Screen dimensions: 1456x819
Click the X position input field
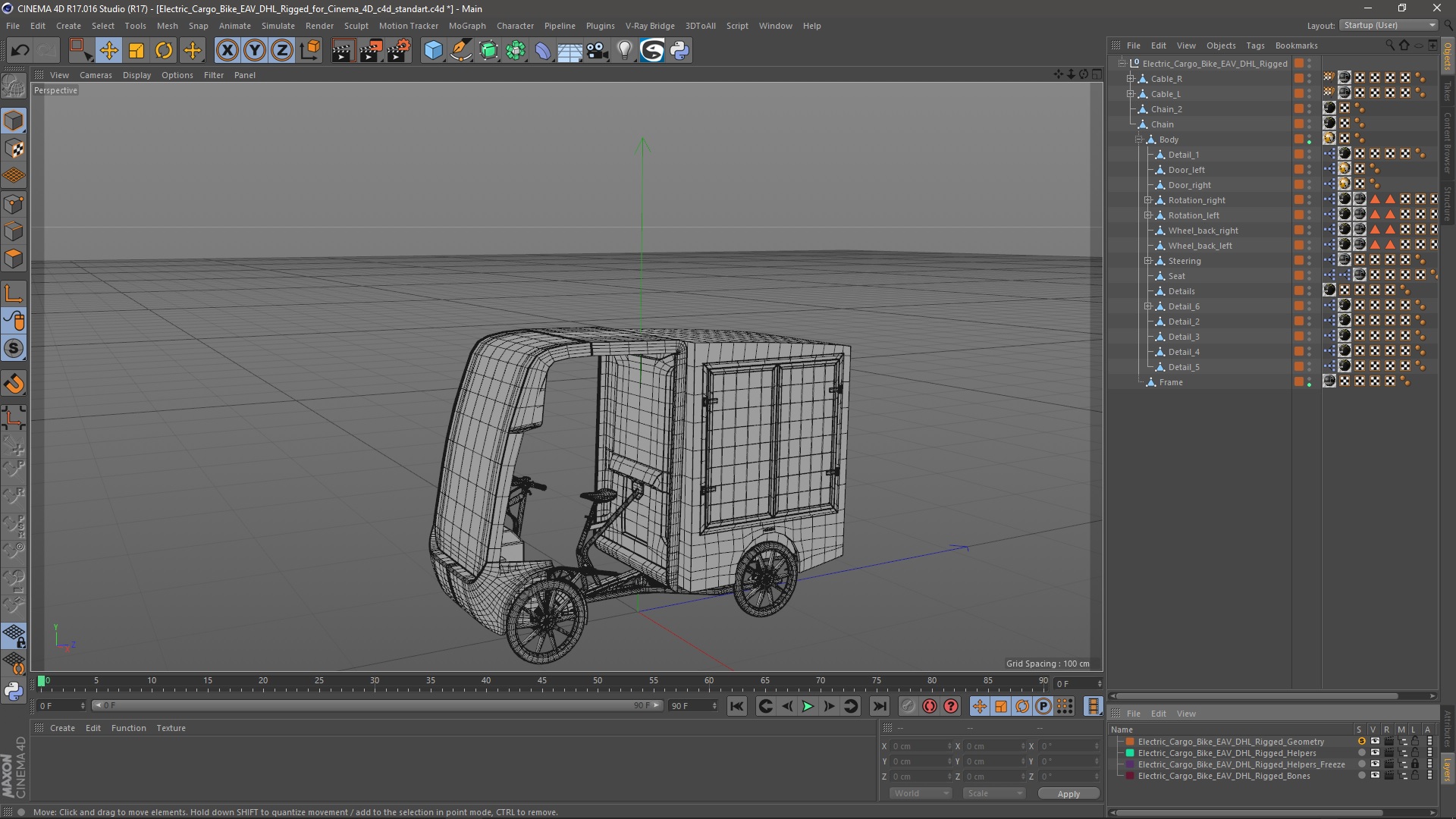921,746
